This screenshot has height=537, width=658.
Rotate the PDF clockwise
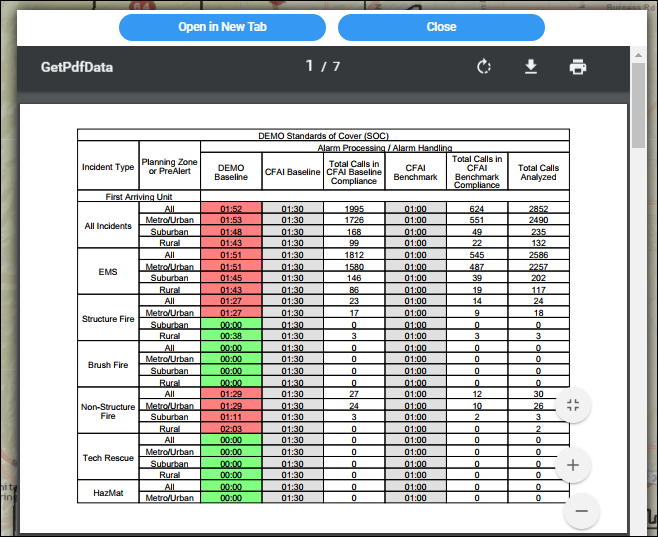(x=484, y=67)
